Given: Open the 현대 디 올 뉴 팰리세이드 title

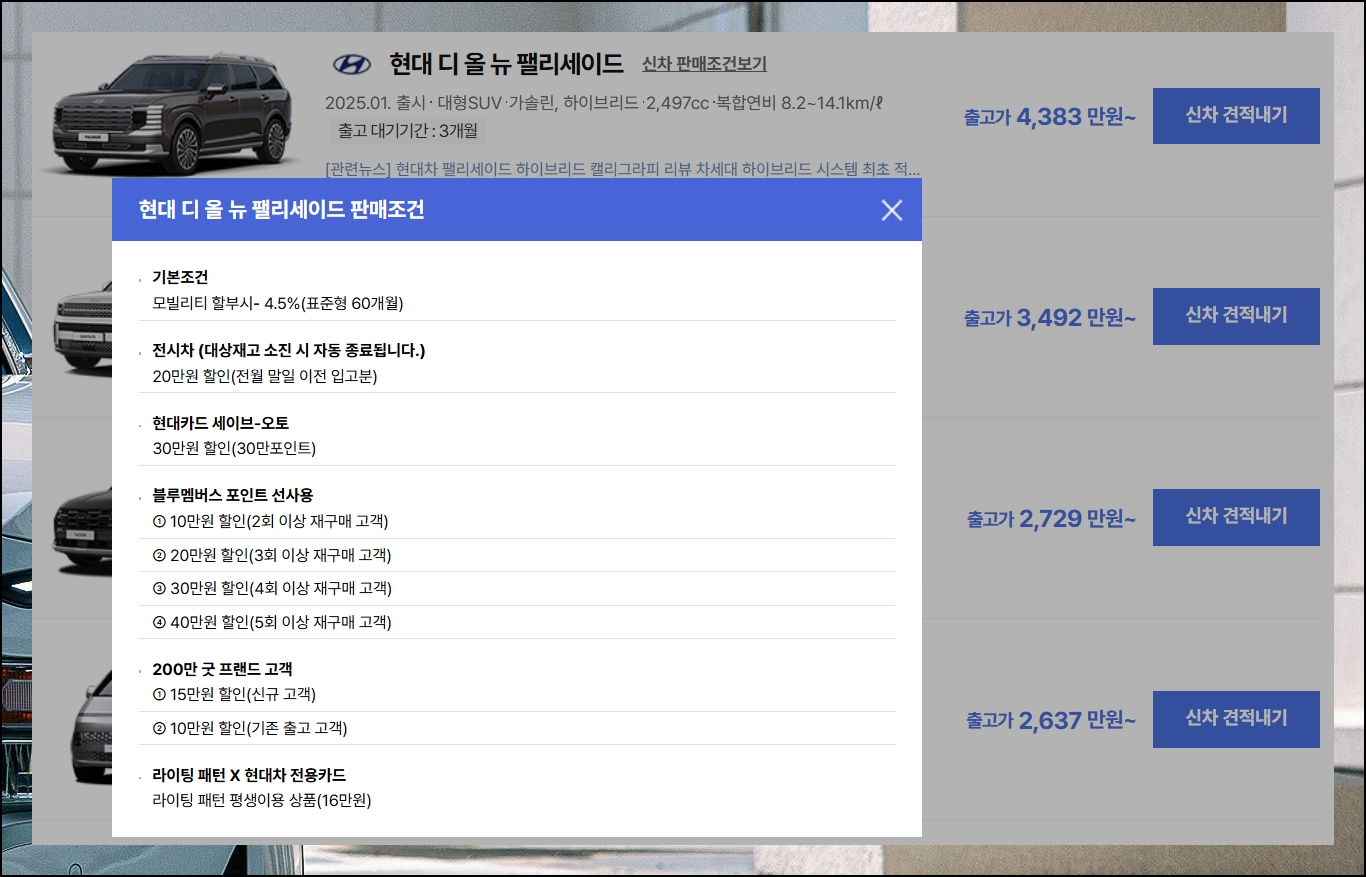Looking at the screenshot, I should coord(506,65).
